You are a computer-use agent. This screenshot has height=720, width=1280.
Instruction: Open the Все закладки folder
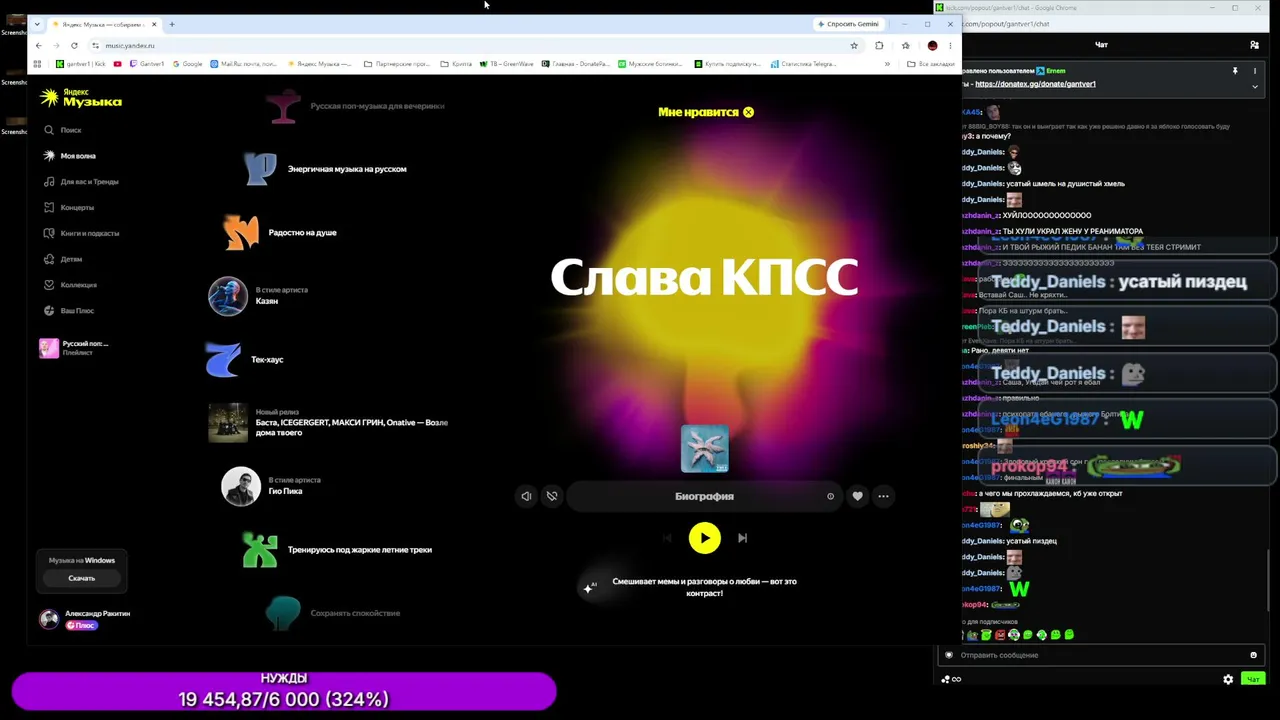click(x=931, y=64)
